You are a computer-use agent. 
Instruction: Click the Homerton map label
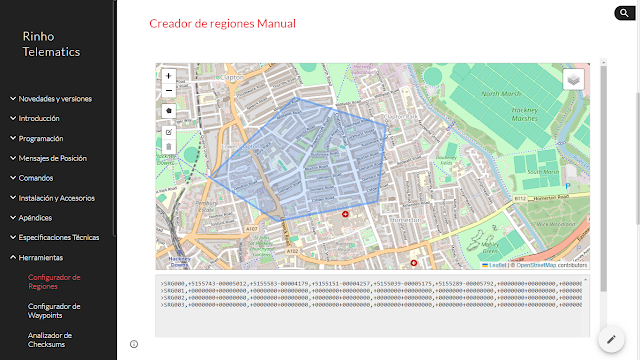click(x=405, y=220)
